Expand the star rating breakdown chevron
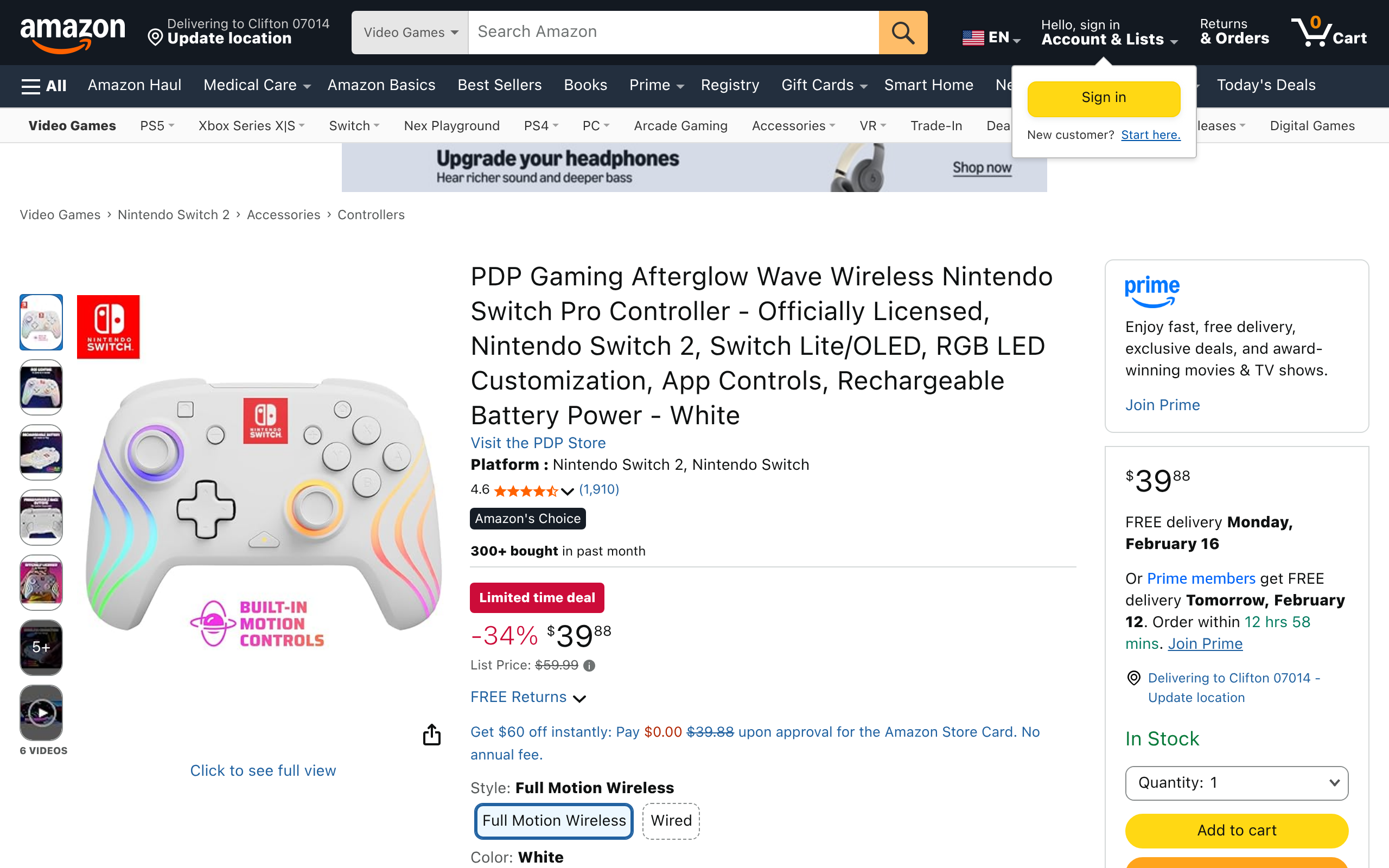The image size is (1389, 868). (x=567, y=491)
